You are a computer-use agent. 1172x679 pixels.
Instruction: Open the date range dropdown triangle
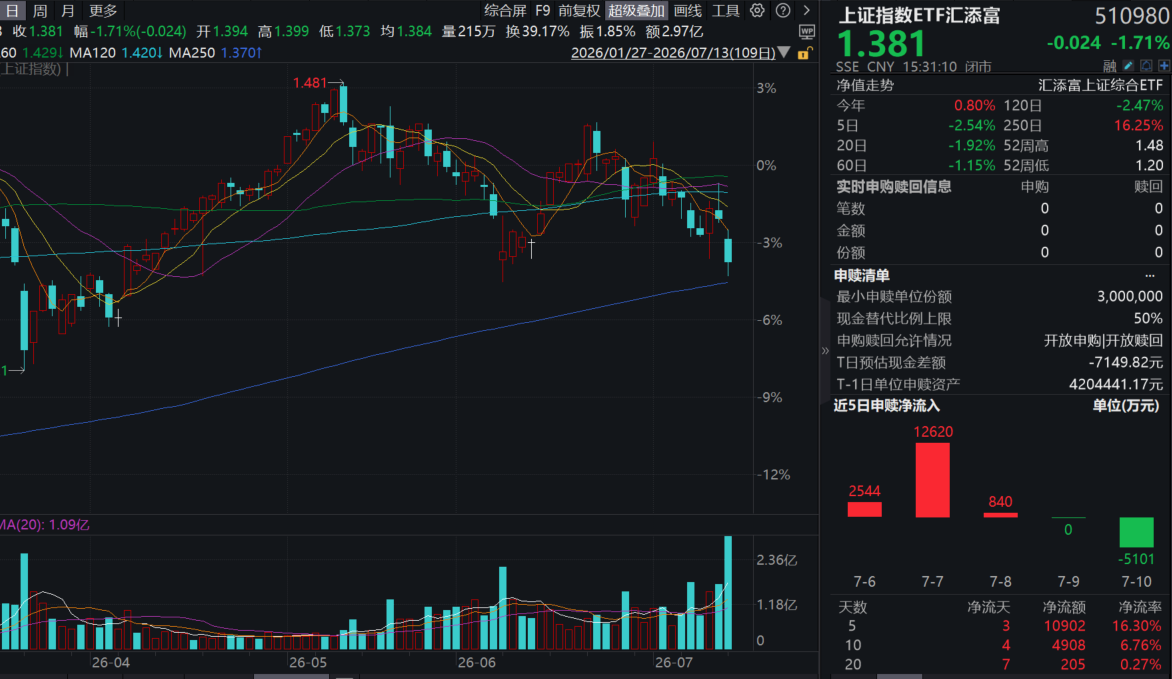tap(783, 52)
